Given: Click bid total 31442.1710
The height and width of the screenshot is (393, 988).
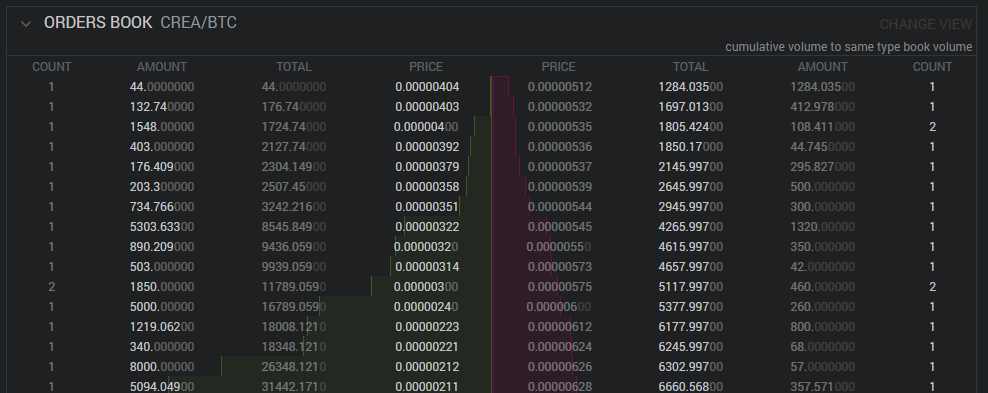Looking at the screenshot, I should click(294, 387).
